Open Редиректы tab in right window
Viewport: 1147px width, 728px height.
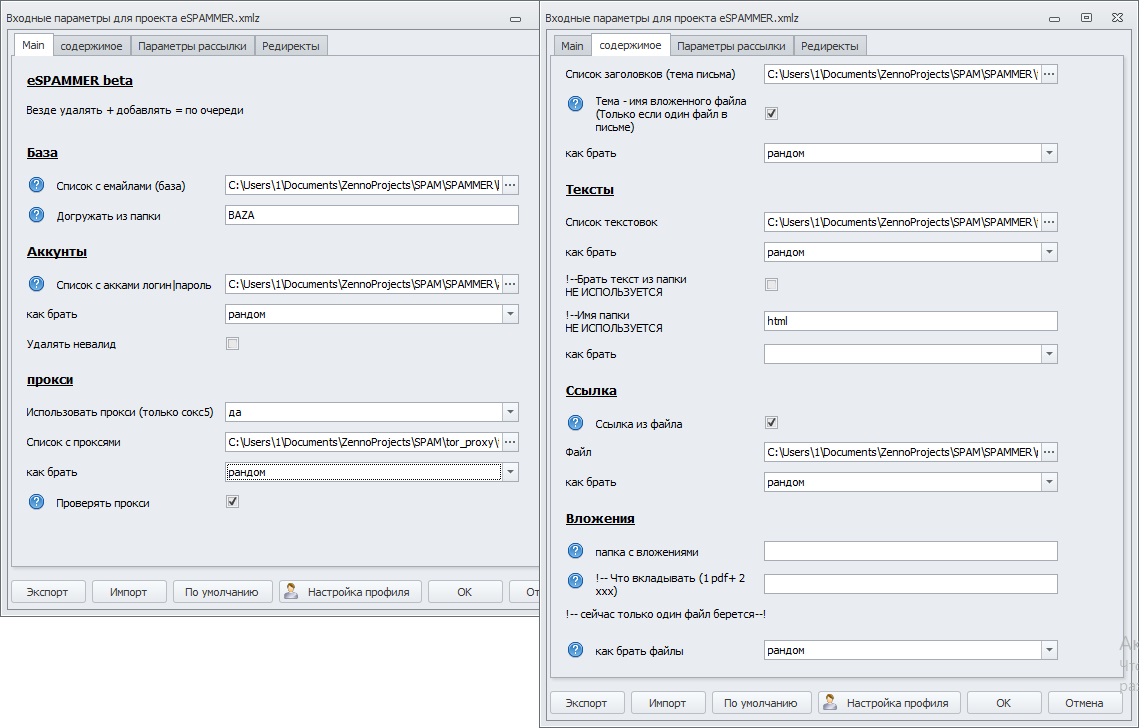tap(830, 46)
